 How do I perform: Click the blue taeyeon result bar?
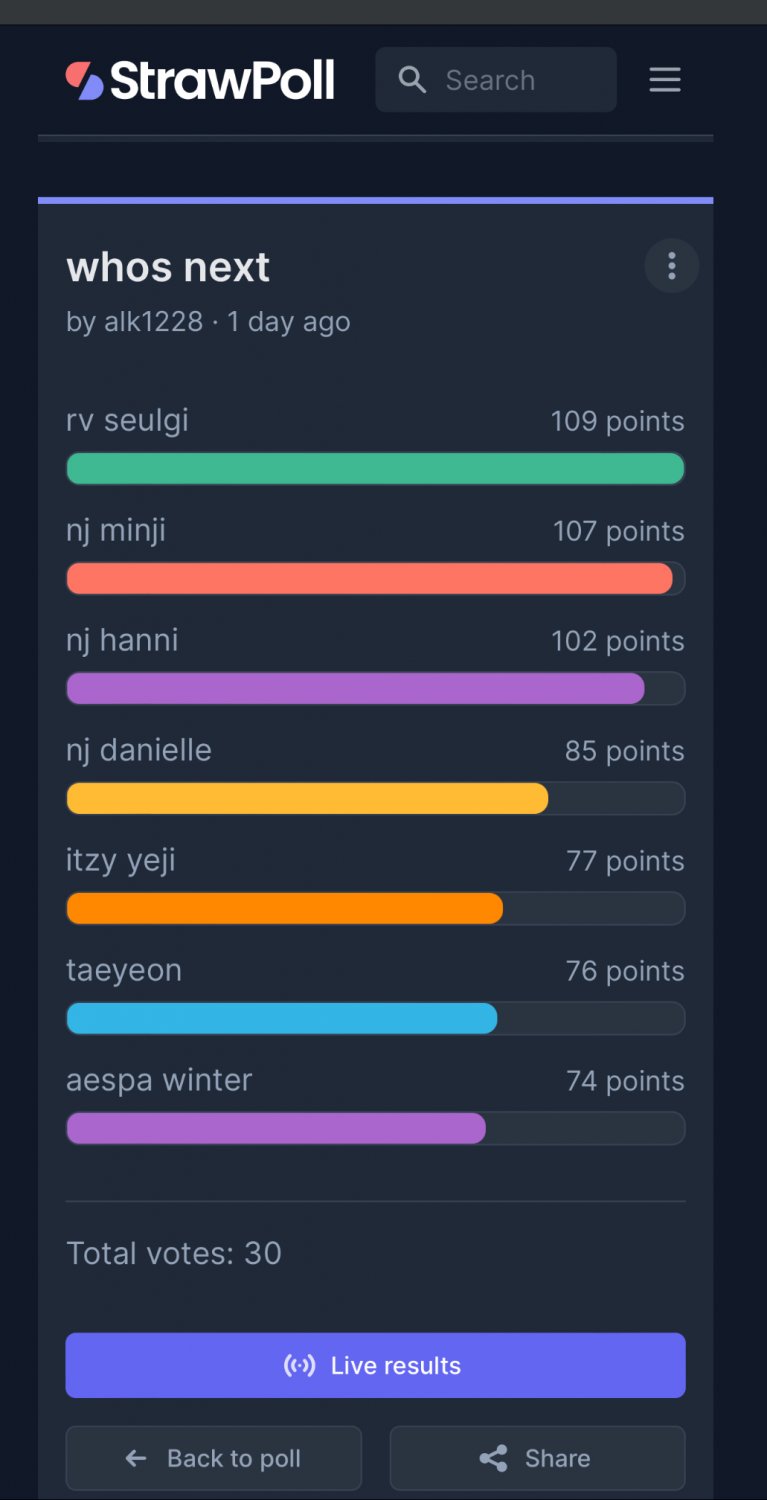pos(282,1018)
